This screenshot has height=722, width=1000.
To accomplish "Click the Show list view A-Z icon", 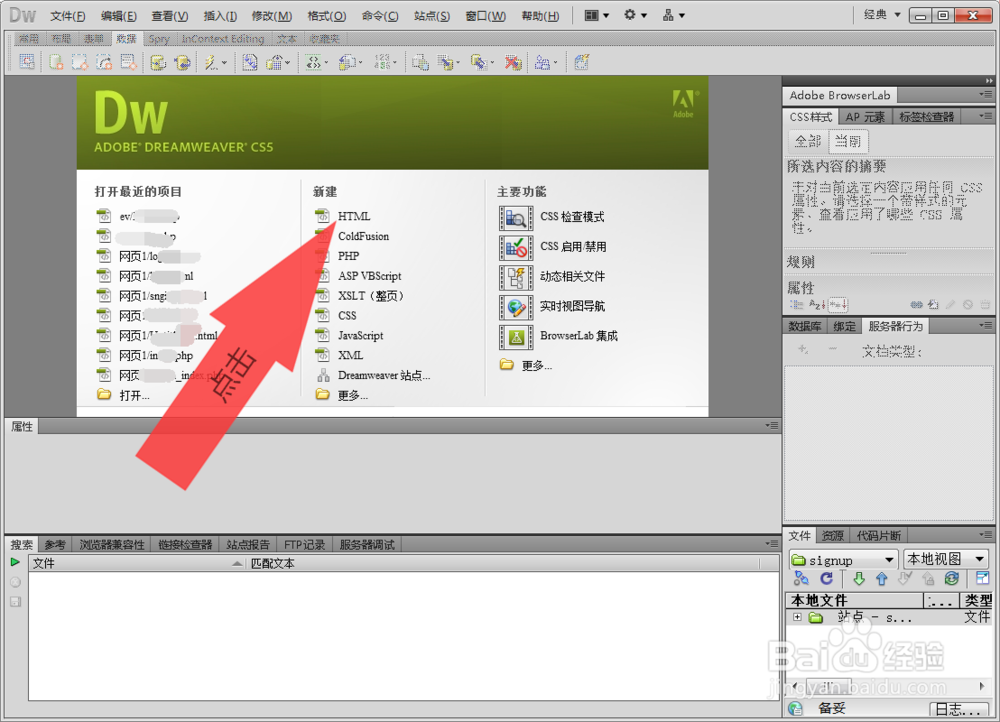I will pos(817,305).
